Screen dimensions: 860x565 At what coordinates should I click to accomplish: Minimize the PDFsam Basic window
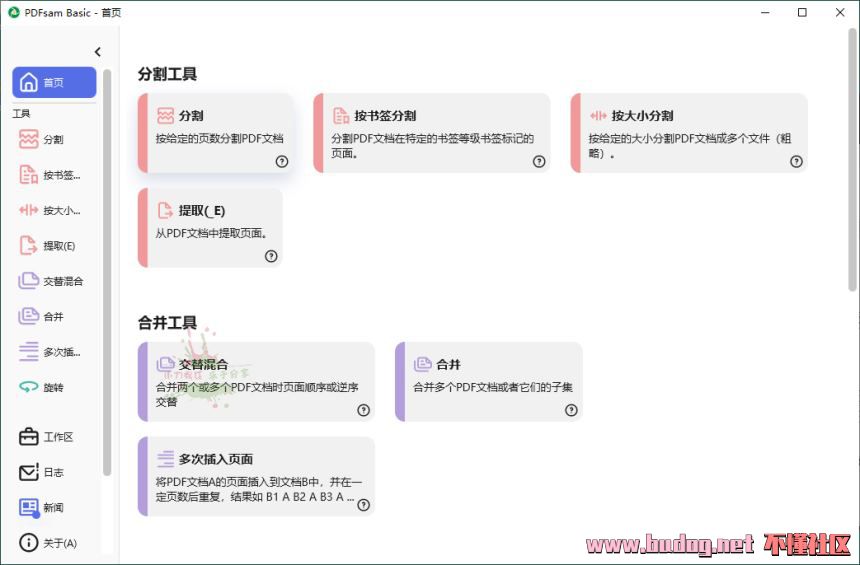pos(765,12)
